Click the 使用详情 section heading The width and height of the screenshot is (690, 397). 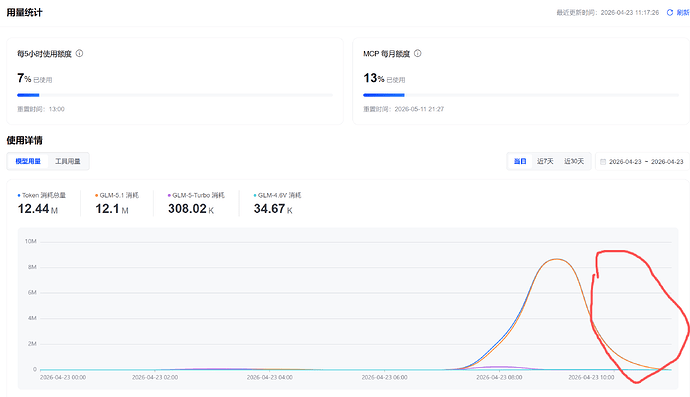tap(25, 140)
